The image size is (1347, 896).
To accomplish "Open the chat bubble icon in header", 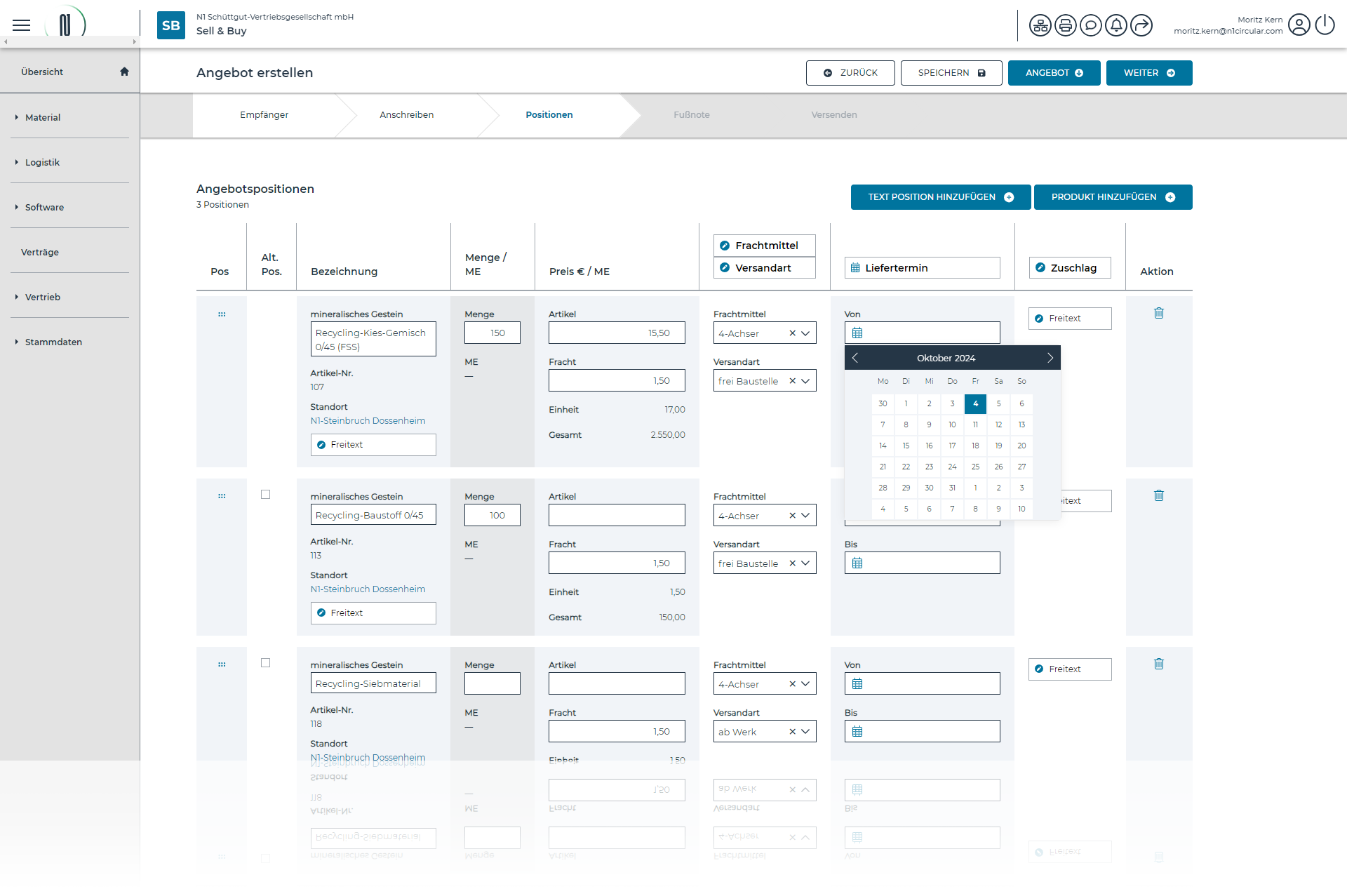I will point(1090,26).
